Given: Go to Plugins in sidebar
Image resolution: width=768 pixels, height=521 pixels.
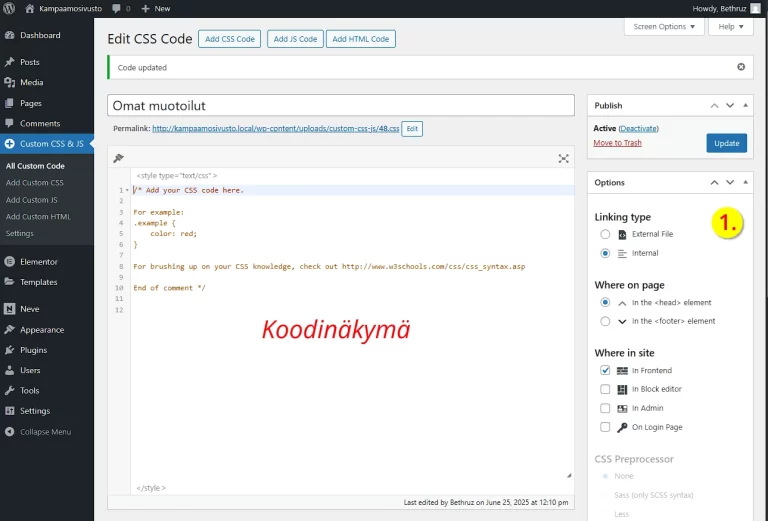Looking at the screenshot, I should pos(33,350).
